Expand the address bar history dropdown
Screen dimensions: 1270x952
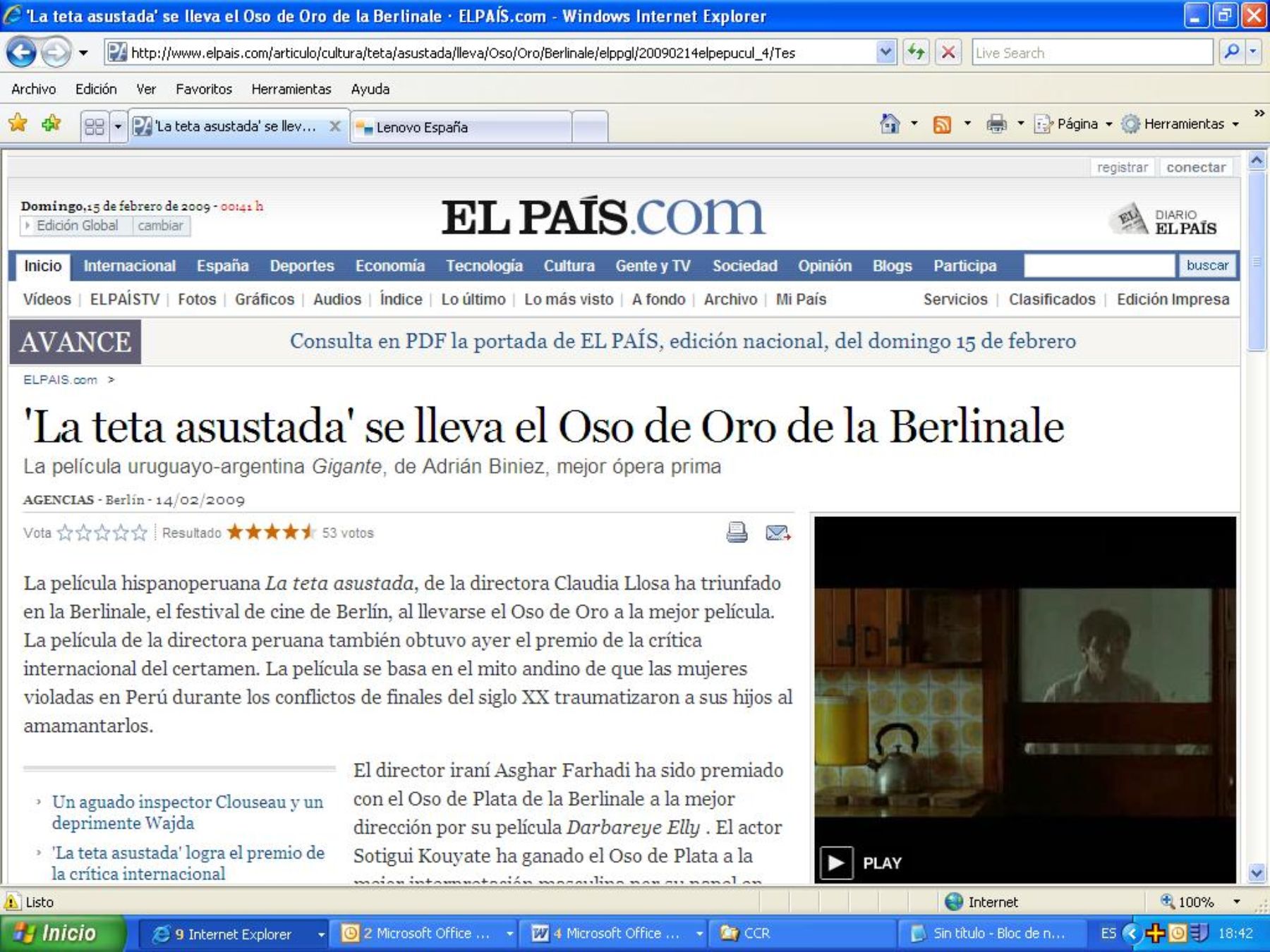pos(885,53)
